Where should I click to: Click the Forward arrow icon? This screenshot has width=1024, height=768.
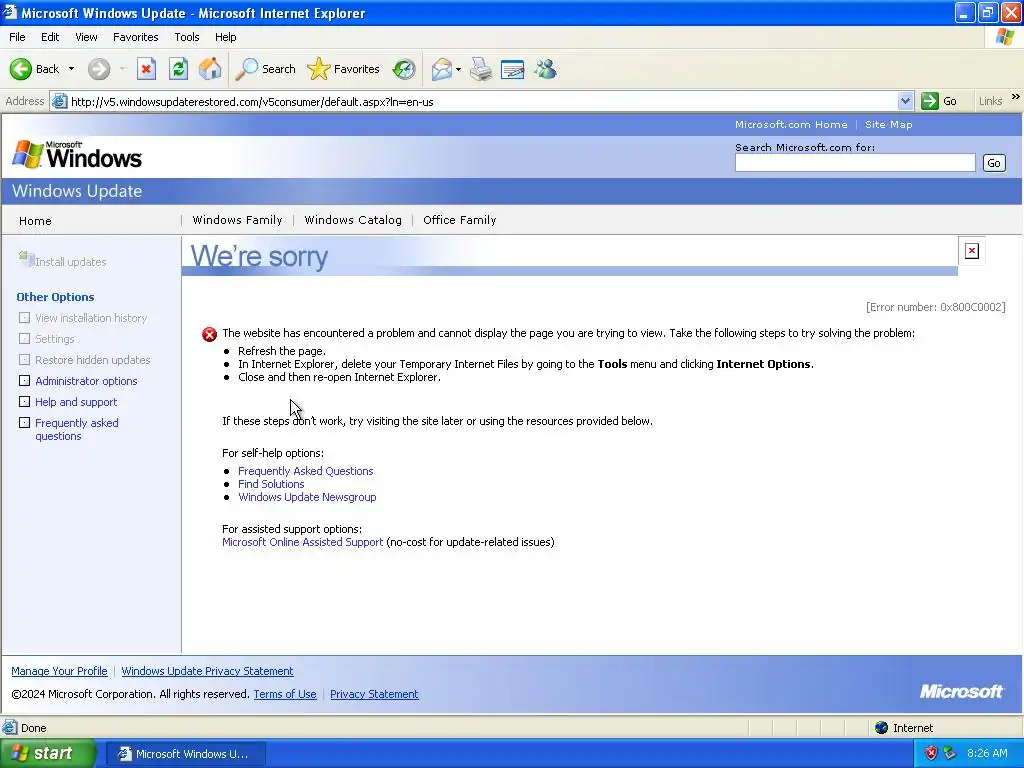[x=99, y=69]
